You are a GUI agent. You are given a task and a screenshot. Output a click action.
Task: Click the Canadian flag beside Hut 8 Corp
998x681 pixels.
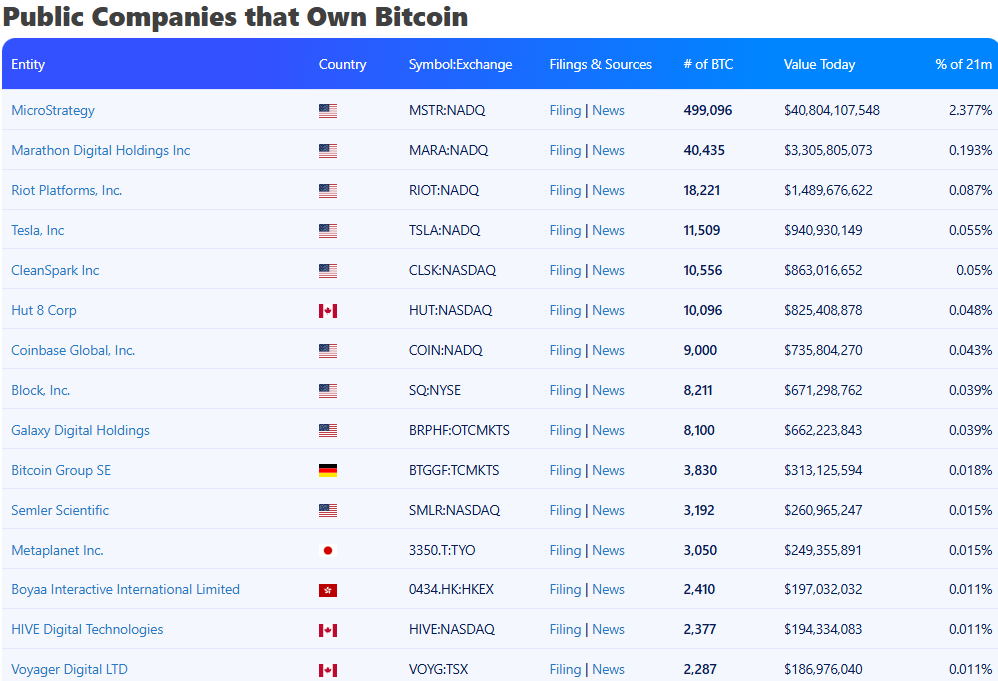point(327,311)
